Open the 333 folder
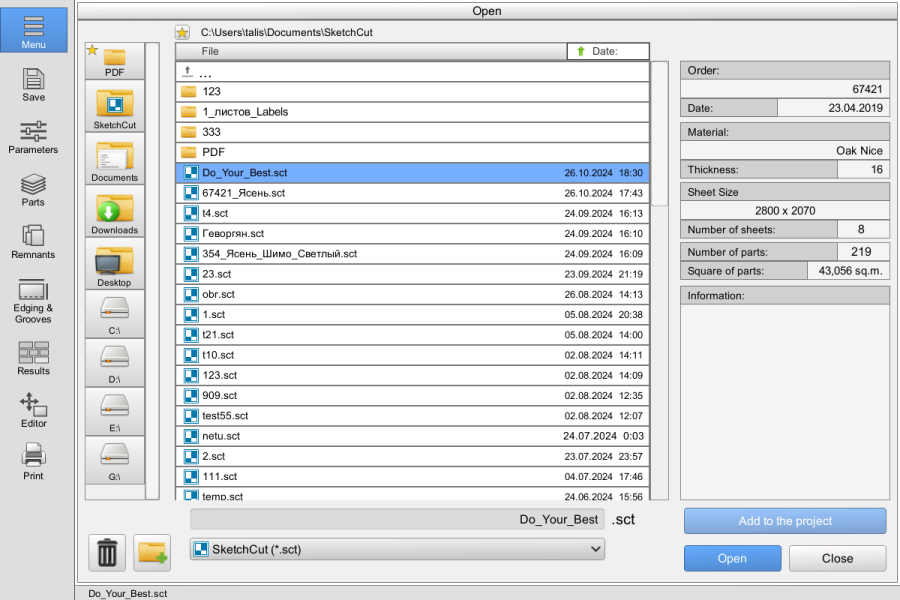The image size is (900, 600). tap(412, 132)
